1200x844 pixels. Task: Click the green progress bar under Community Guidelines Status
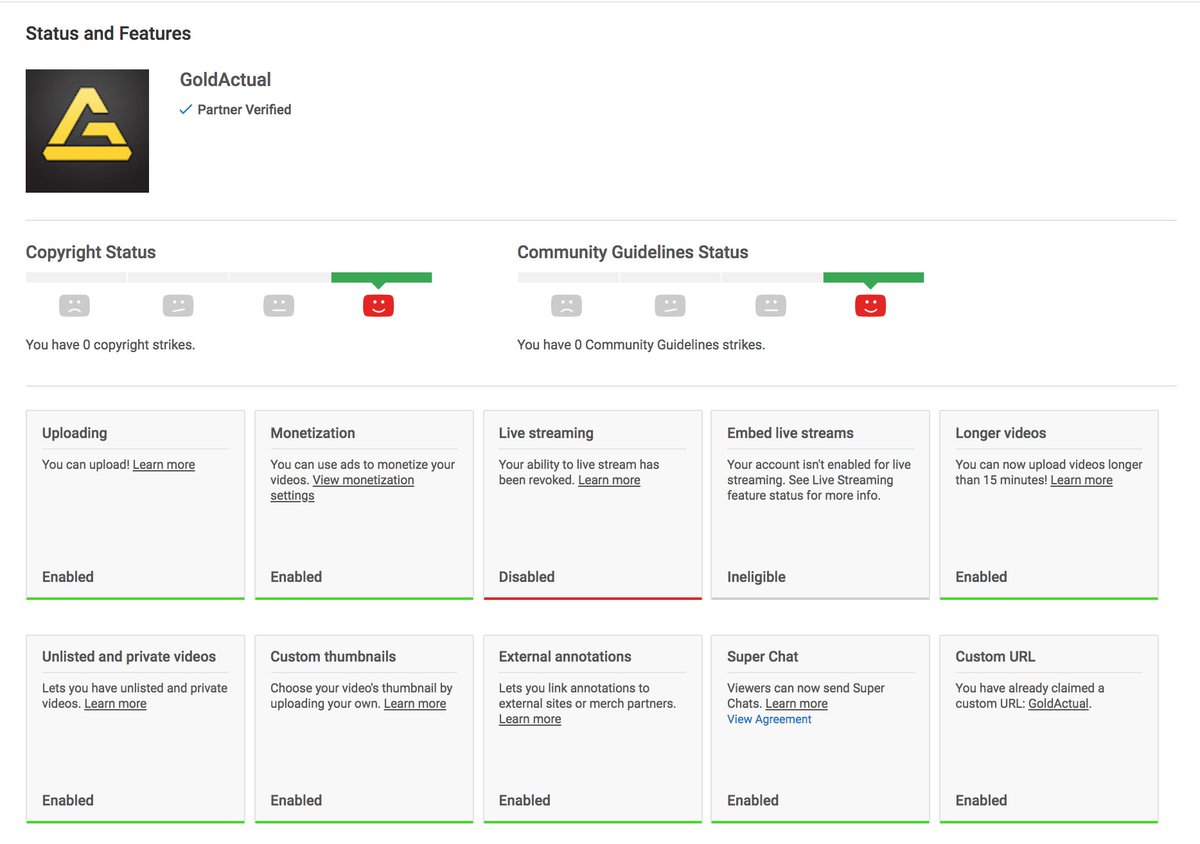click(x=873, y=277)
